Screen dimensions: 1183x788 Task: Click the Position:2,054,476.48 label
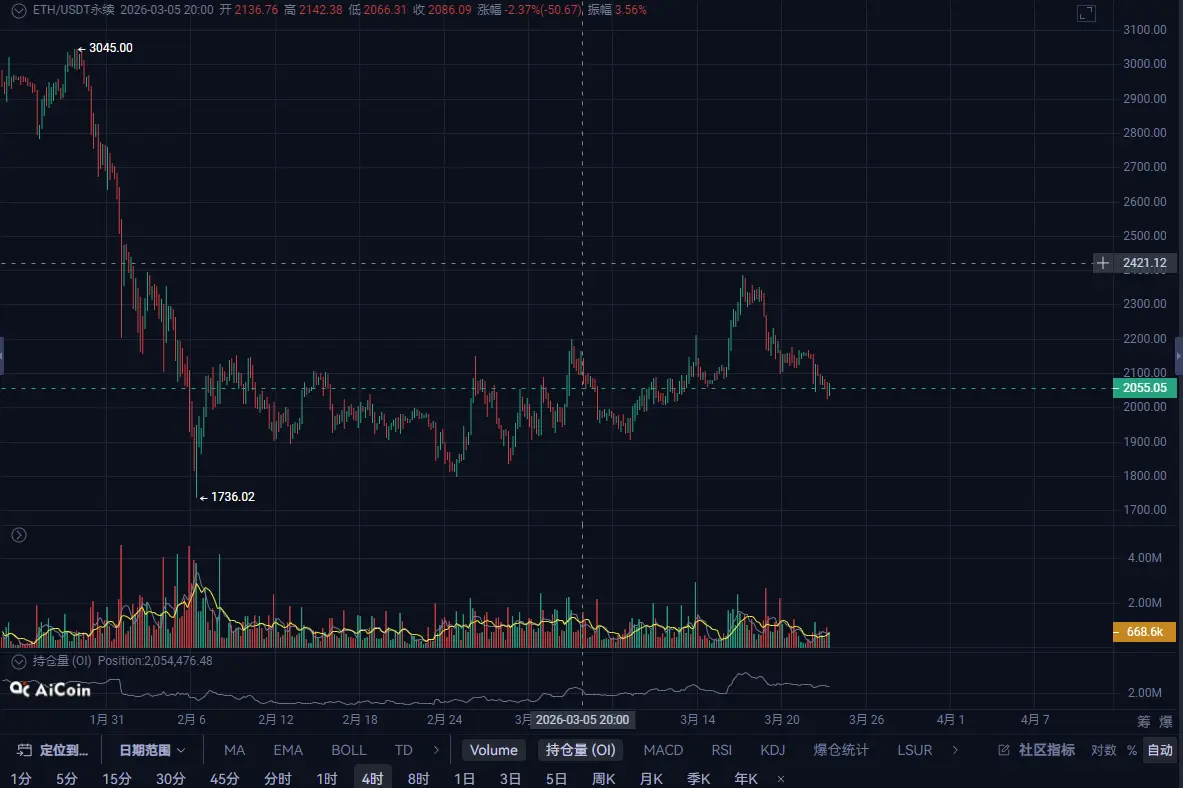tap(155, 660)
